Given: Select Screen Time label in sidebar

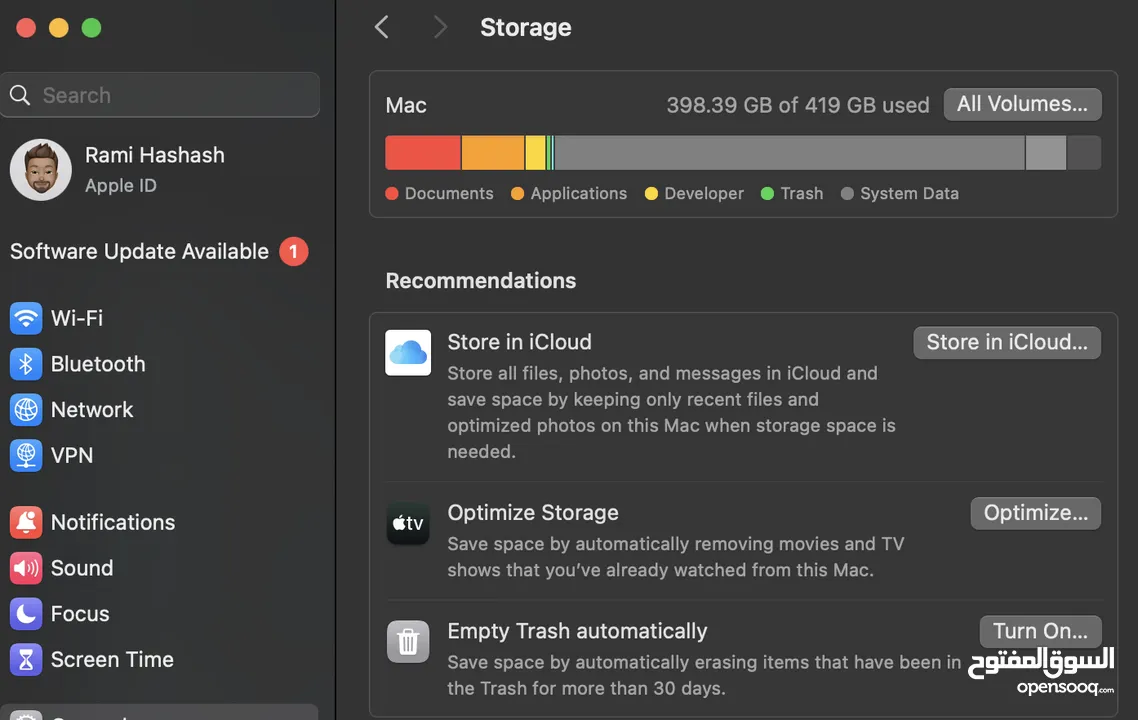Looking at the screenshot, I should click(x=112, y=660).
